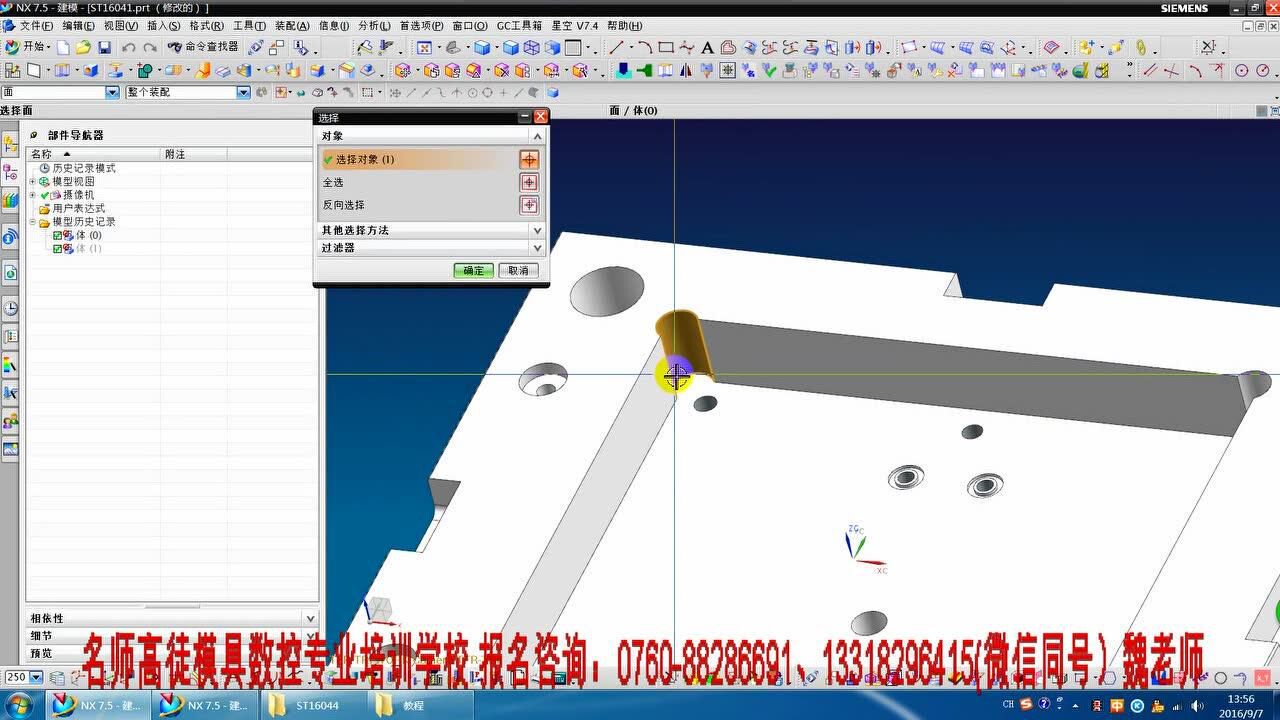Click the 确定 button in dialog
1280x720 pixels.
[x=473, y=270]
